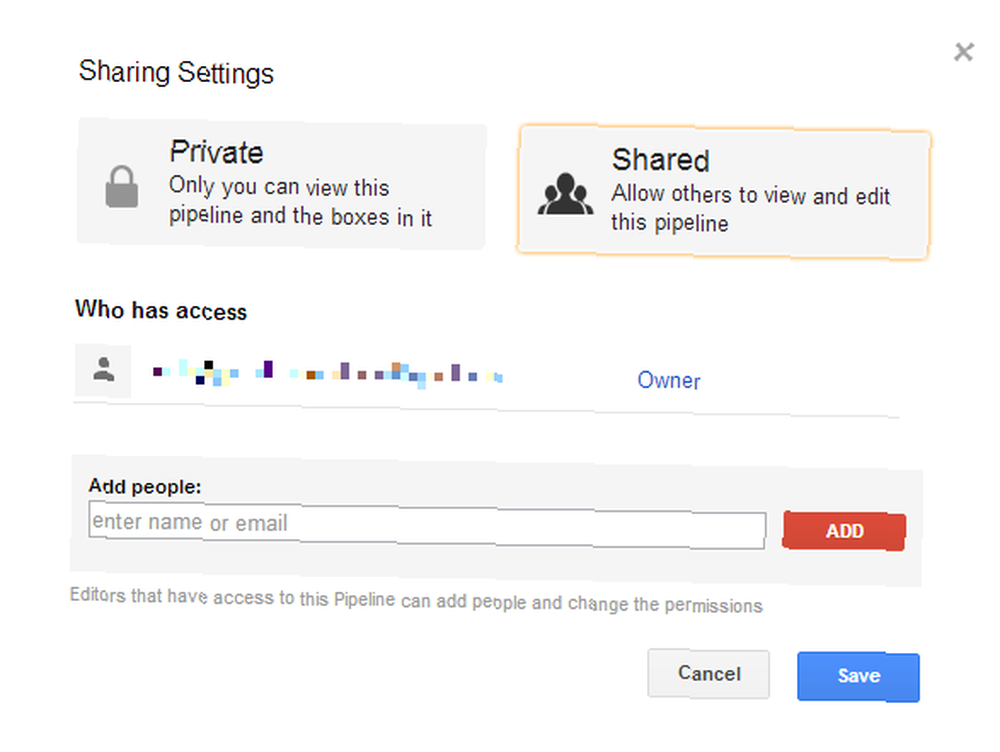Select the Shared sharing option
The height and width of the screenshot is (752, 1000).
[x=724, y=192]
